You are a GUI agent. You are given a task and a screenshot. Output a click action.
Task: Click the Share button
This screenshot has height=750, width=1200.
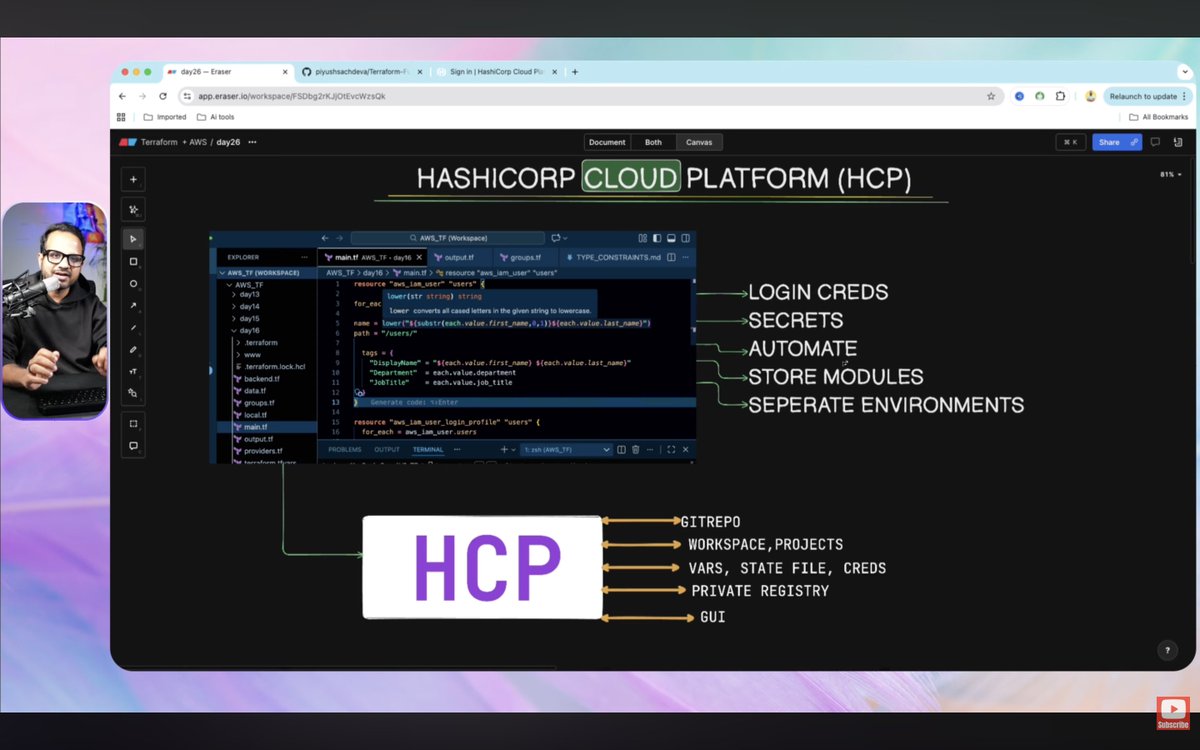(1116, 142)
